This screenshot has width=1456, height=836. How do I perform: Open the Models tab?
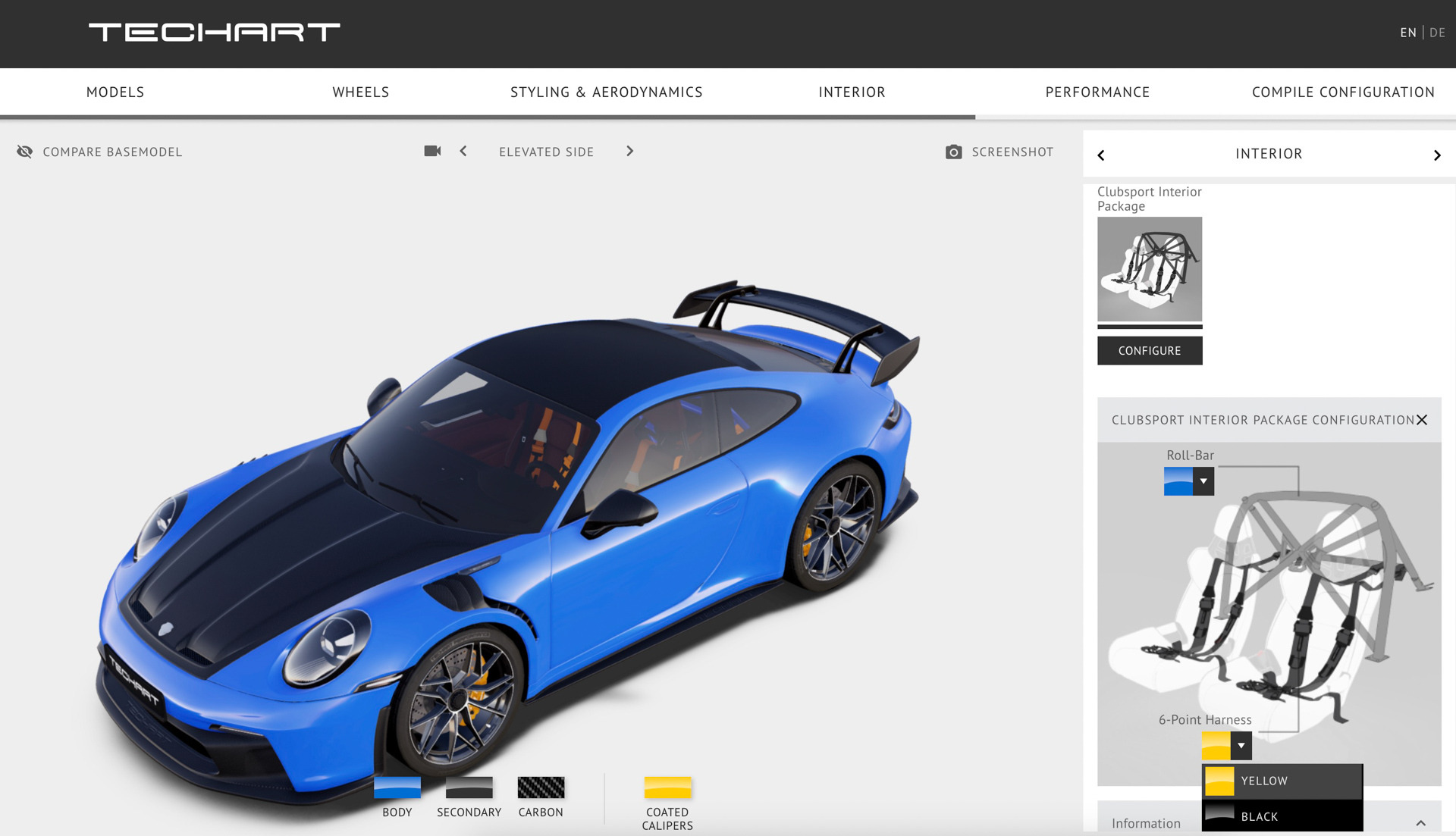(115, 92)
